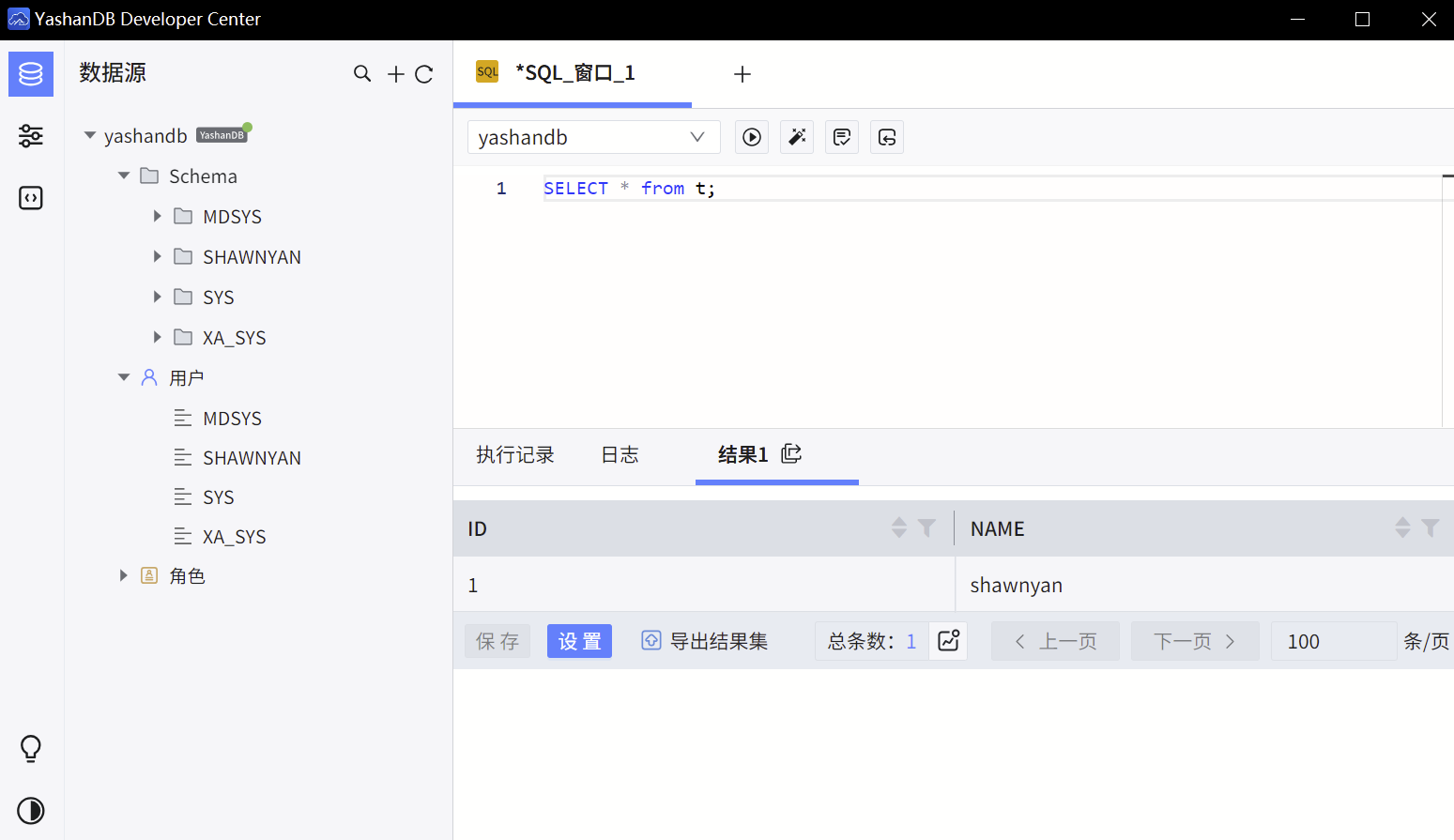
Task: Format SQL using the magic wand icon
Action: (x=797, y=137)
